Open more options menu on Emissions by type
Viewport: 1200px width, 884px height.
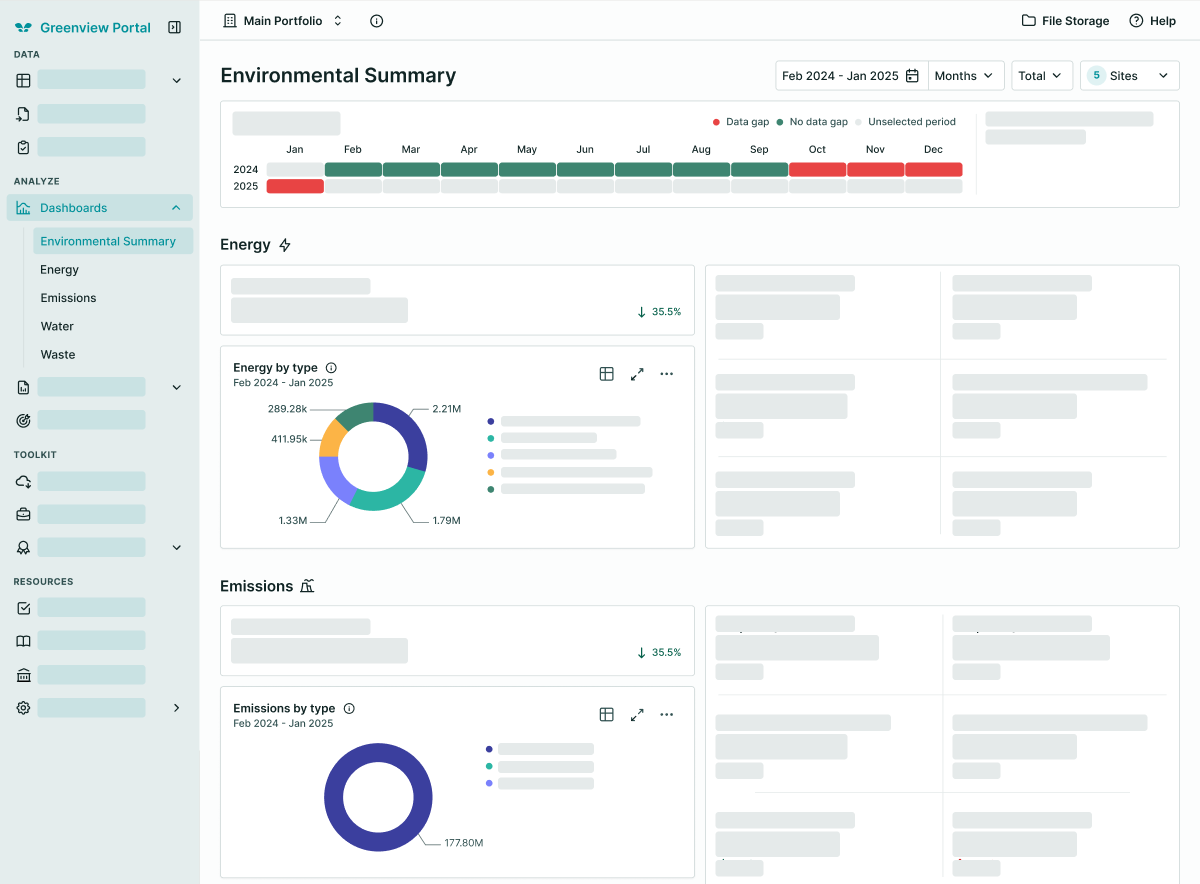[x=667, y=715]
